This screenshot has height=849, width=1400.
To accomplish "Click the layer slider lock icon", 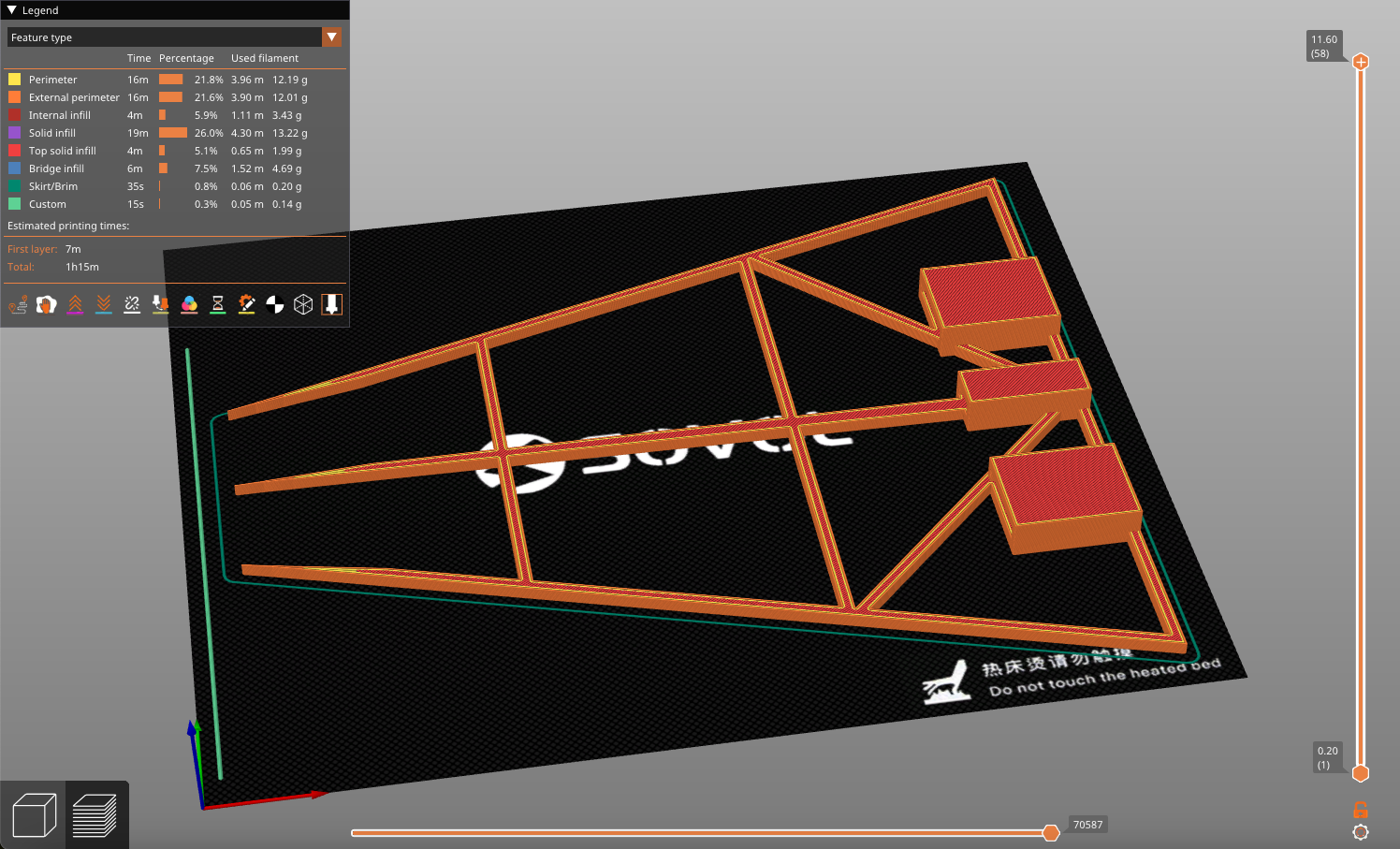I will pos(1361,810).
